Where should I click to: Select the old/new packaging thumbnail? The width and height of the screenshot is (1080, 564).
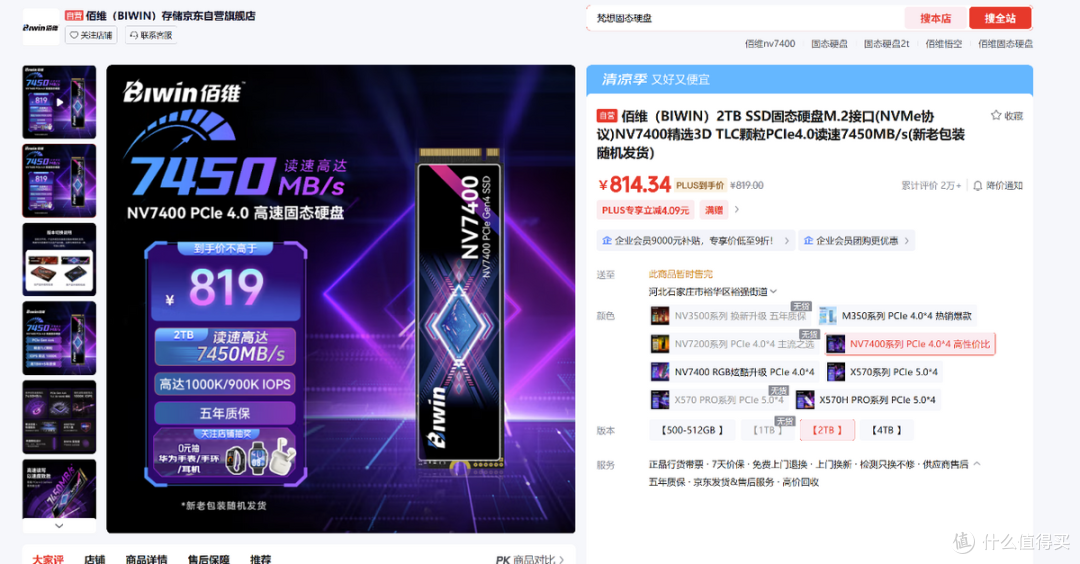tap(59, 260)
